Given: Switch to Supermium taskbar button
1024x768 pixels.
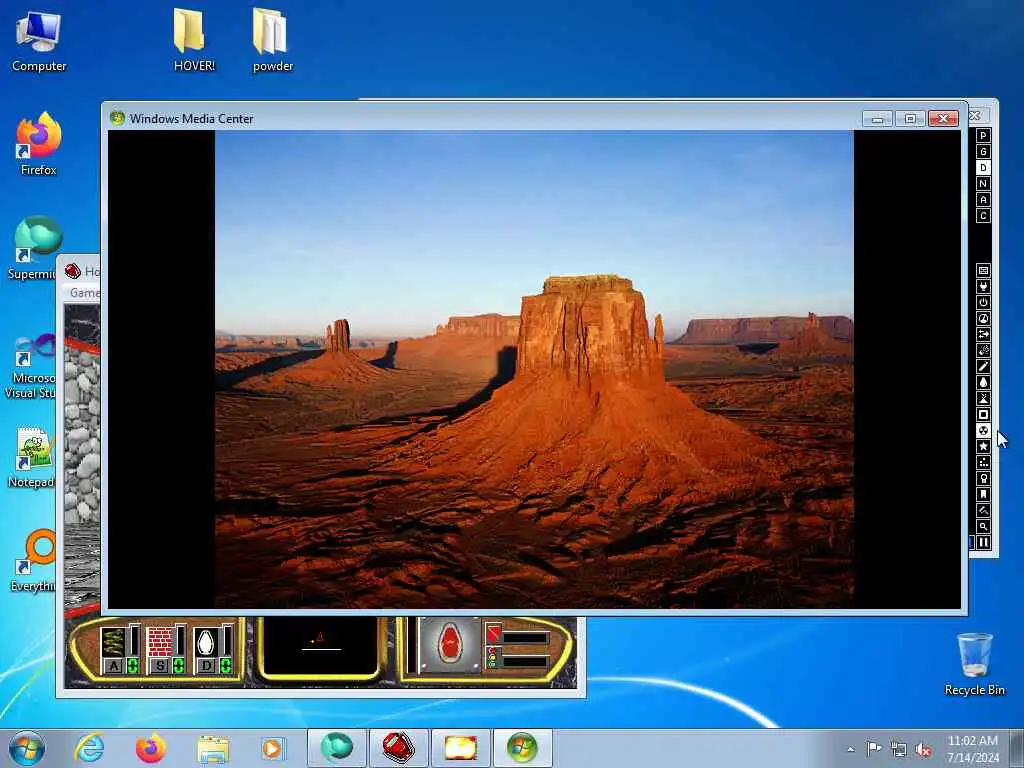Looking at the screenshot, I should click(336, 748).
